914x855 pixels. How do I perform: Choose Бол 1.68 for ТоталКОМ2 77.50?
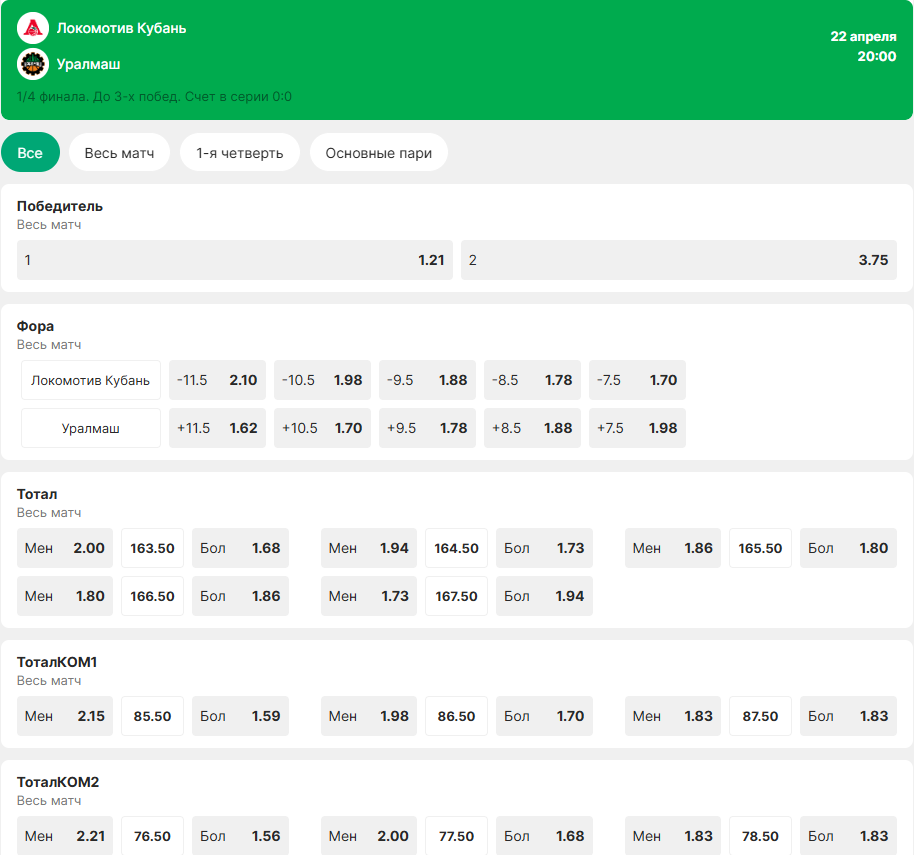coord(544,836)
